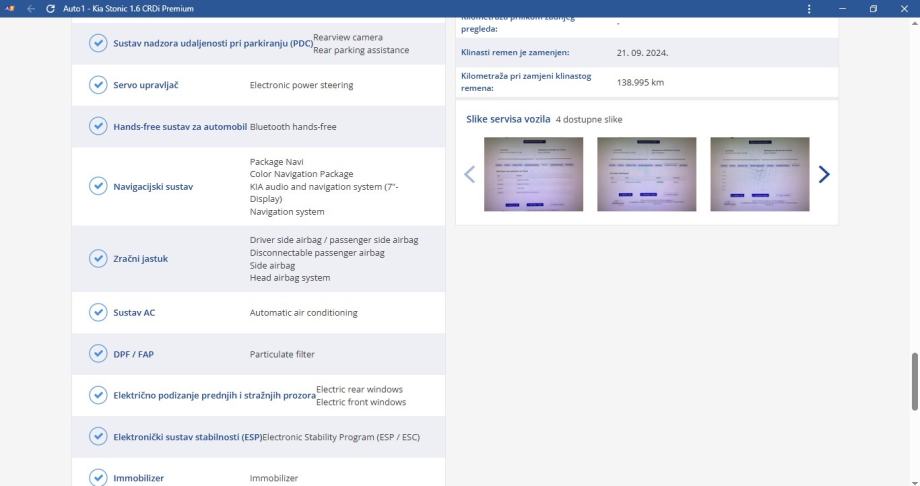Open second service document thumbnail
This screenshot has height=486, width=920.
647,174
